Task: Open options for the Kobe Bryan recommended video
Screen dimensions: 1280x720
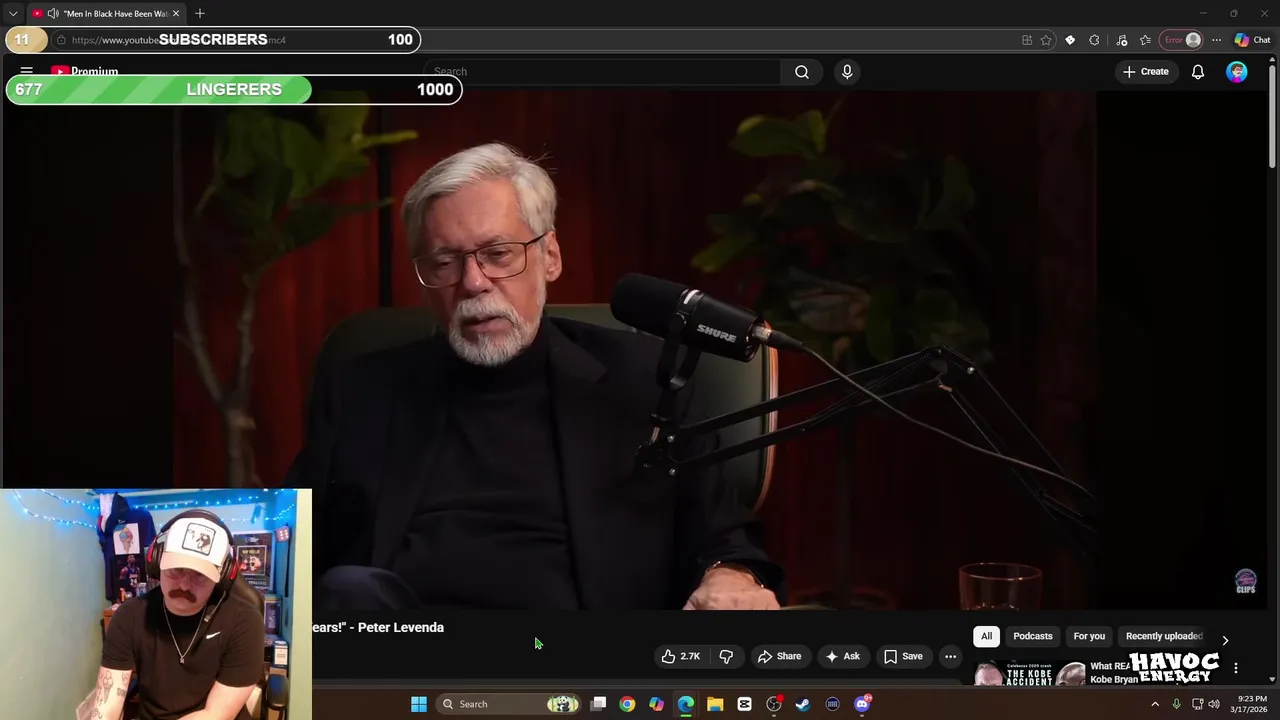Action: pyautogui.click(x=1236, y=668)
